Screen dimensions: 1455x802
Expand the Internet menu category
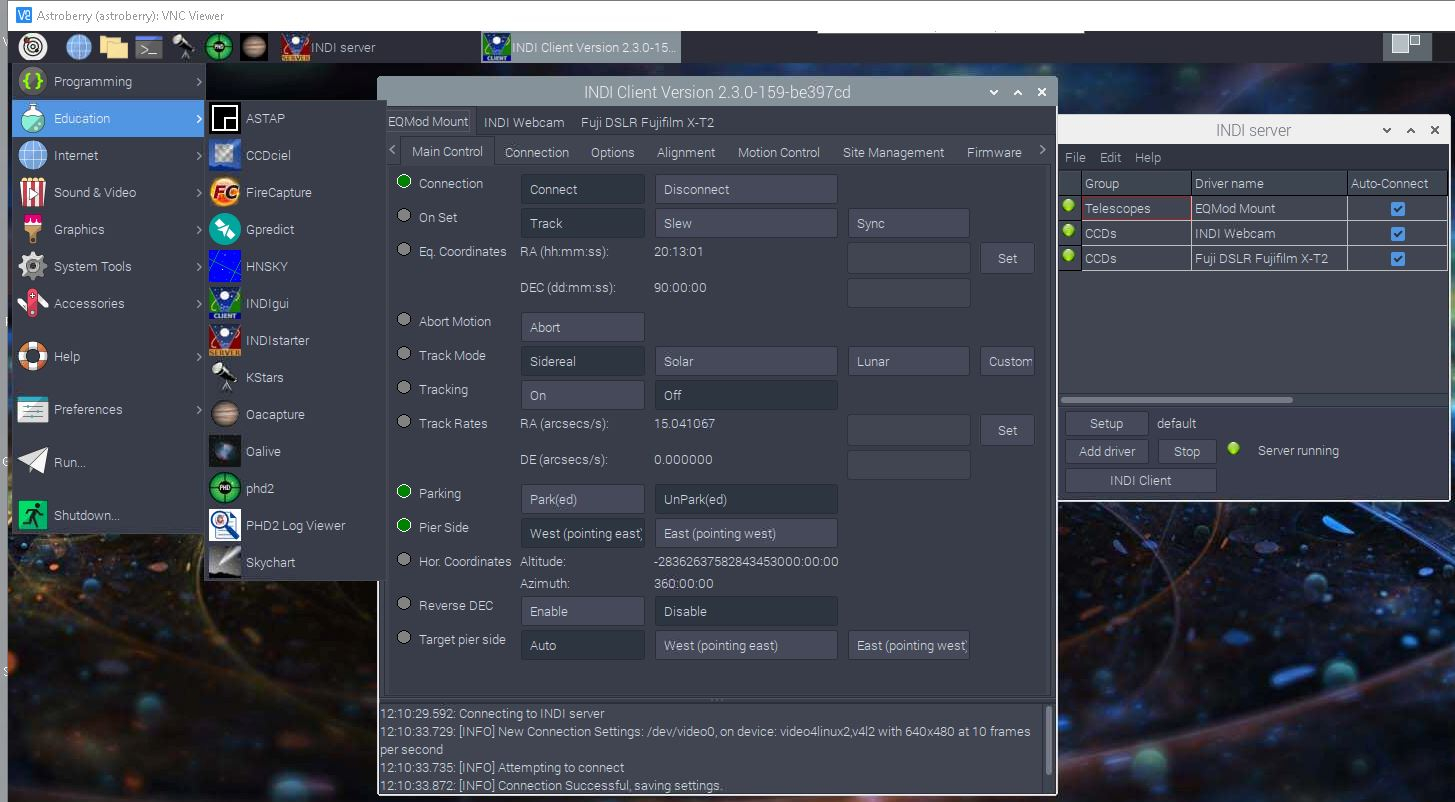tap(109, 155)
